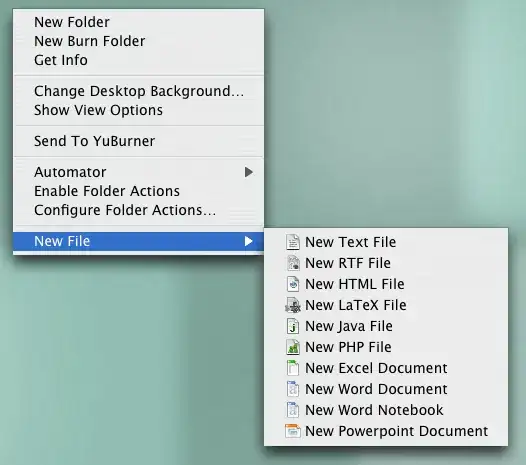This screenshot has width=526, height=465.
Task: Click the Powerpoint document icon
Action: point(293,431)
